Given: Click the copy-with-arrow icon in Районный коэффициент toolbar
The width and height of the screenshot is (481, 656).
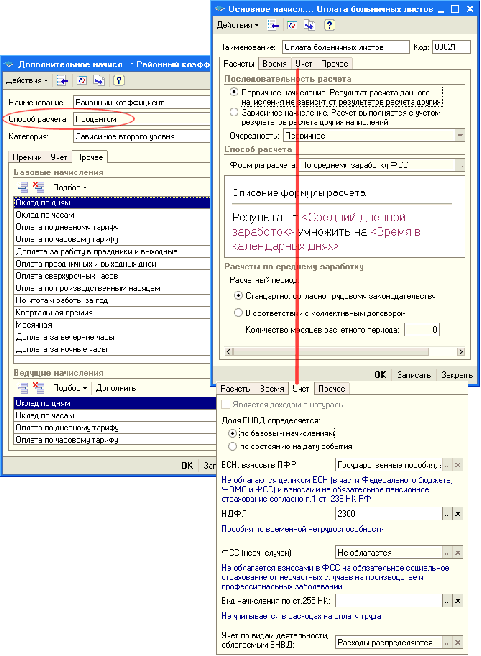Looking at the screenshot, I should (99, 80).
